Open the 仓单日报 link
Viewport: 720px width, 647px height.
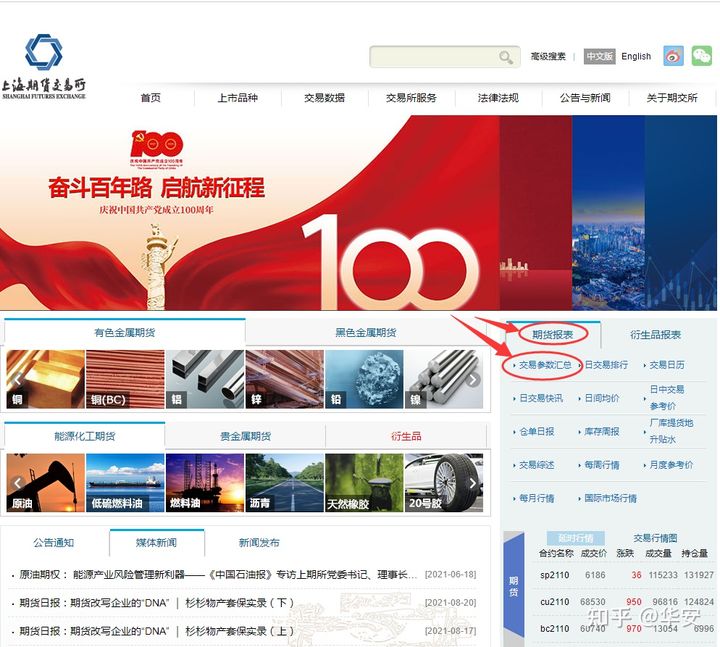(x=536, y=432)
